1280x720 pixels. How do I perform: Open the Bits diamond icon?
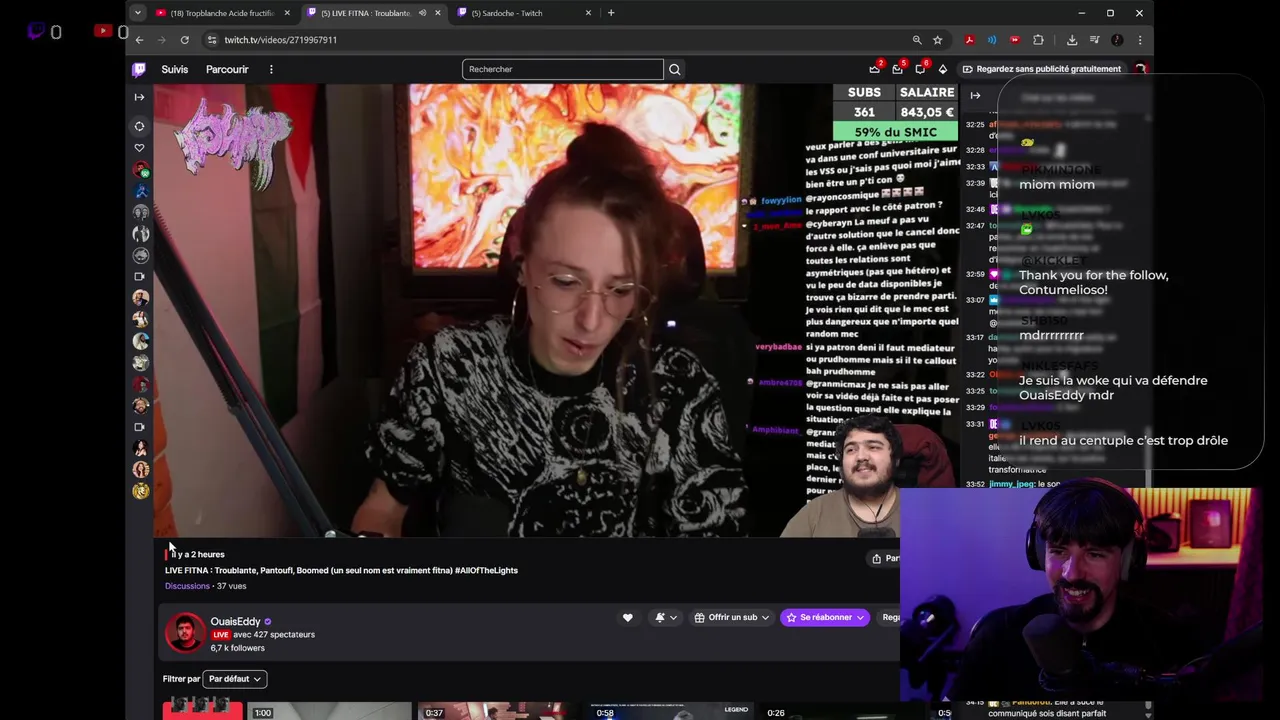coord(943,69)
